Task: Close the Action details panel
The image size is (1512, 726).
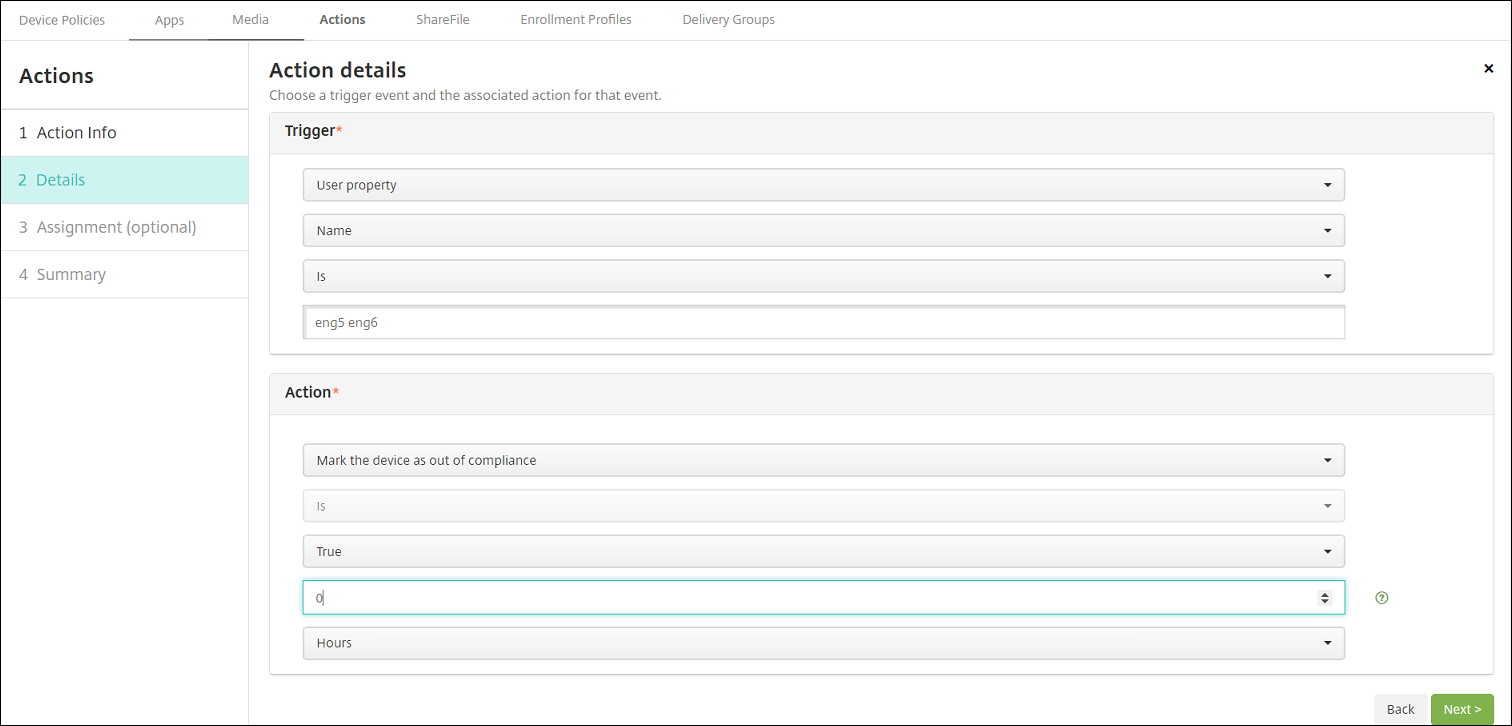Action: [x=1488, y=68]
